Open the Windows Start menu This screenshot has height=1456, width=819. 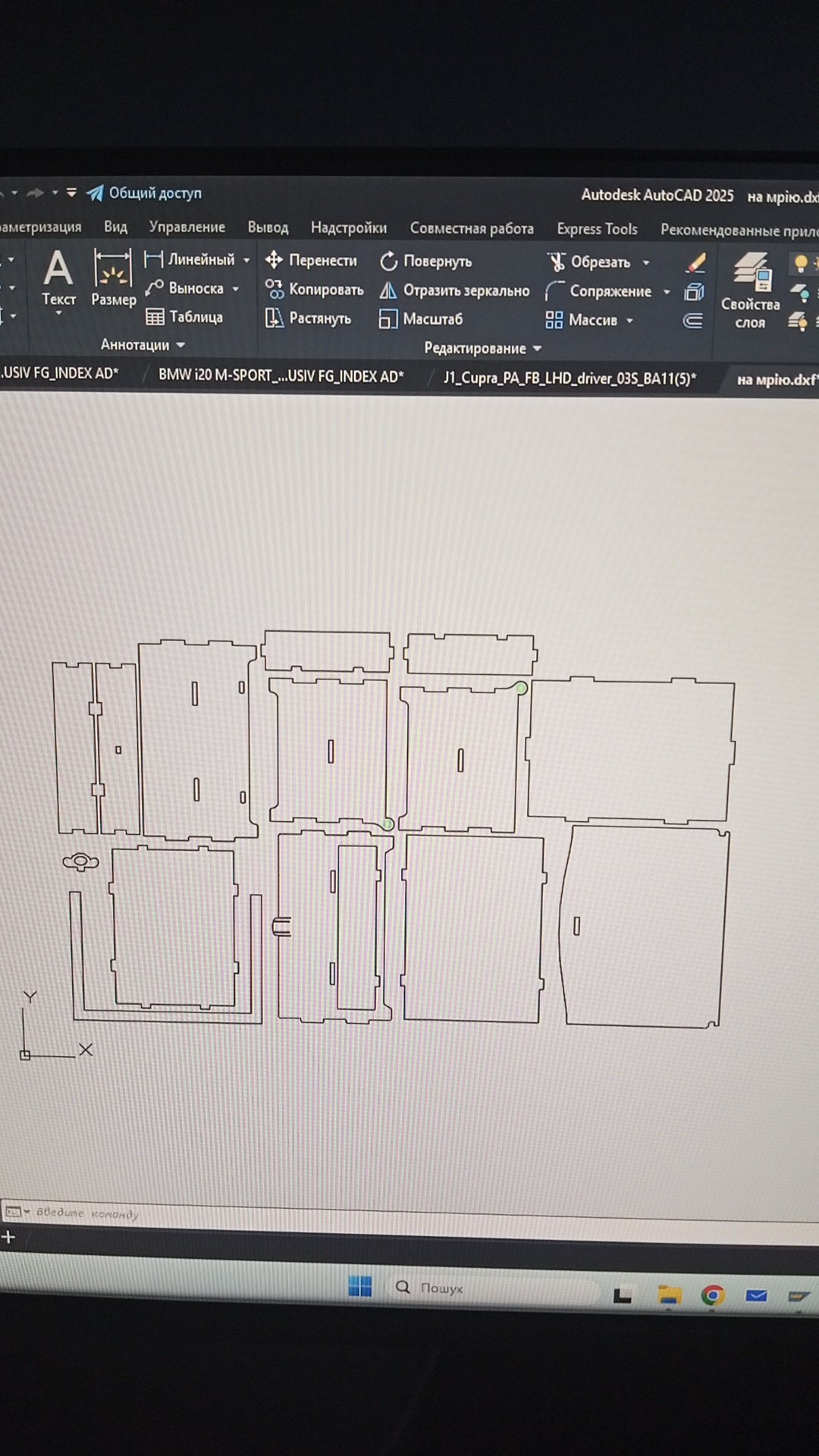tap(360, 1286)
